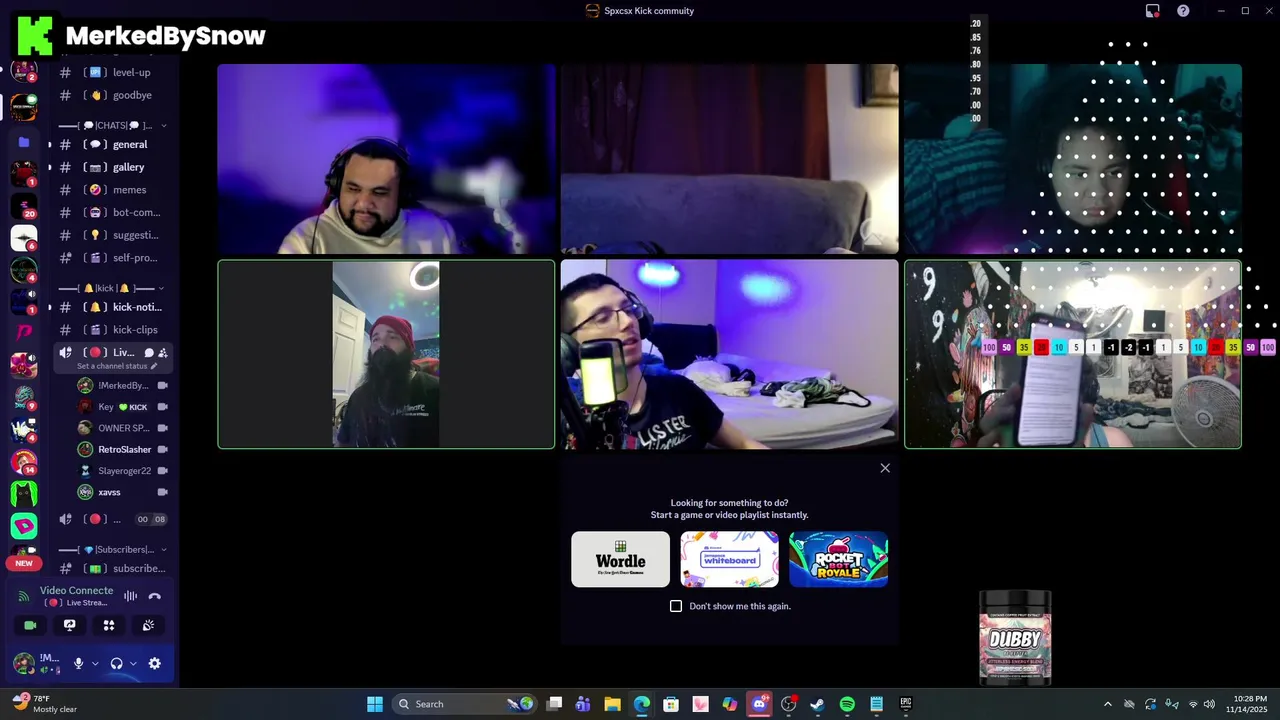
Task: Open the pink P server icon
Action: (24, 332)
